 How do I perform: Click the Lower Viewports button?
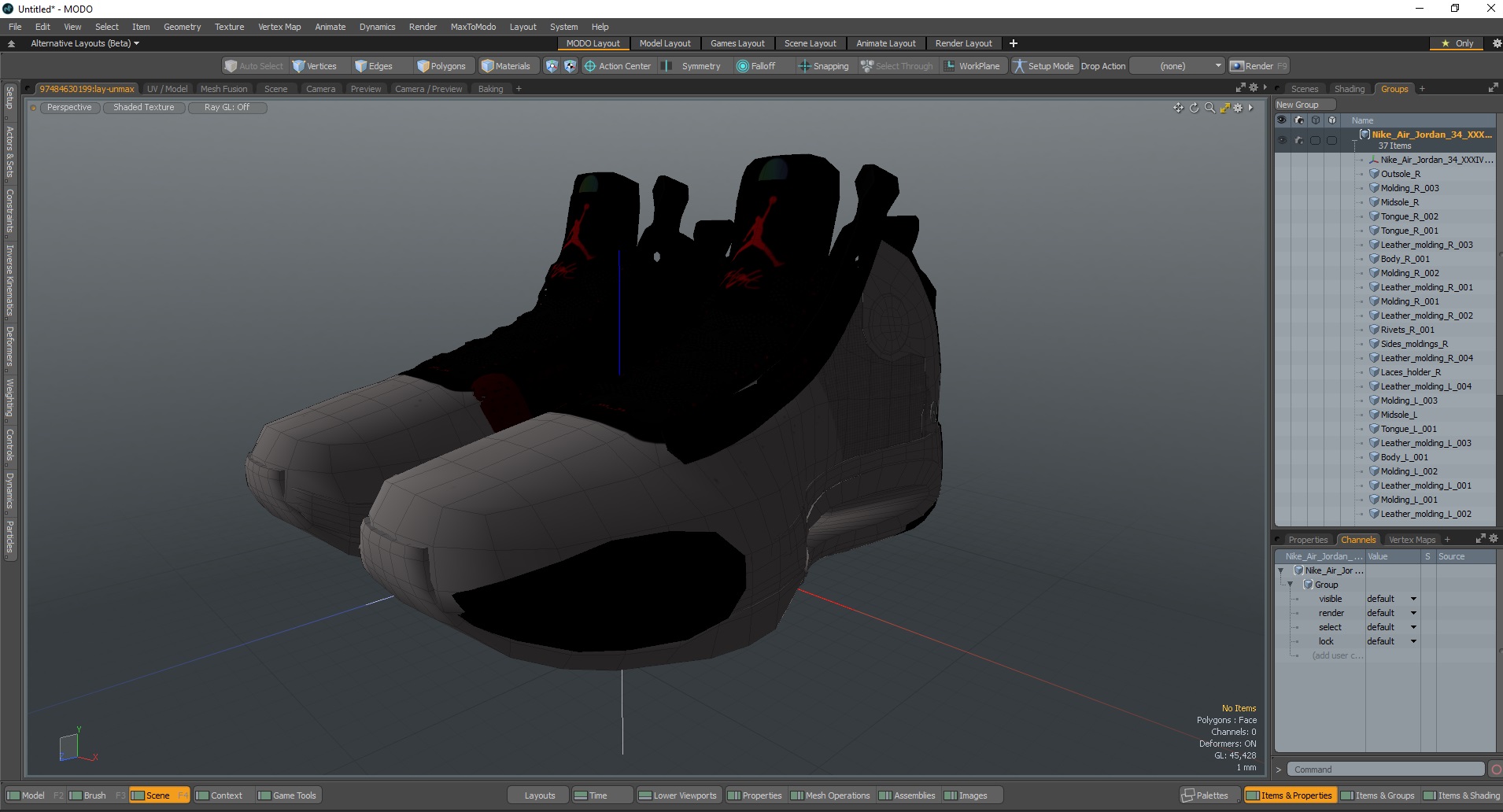678,795
